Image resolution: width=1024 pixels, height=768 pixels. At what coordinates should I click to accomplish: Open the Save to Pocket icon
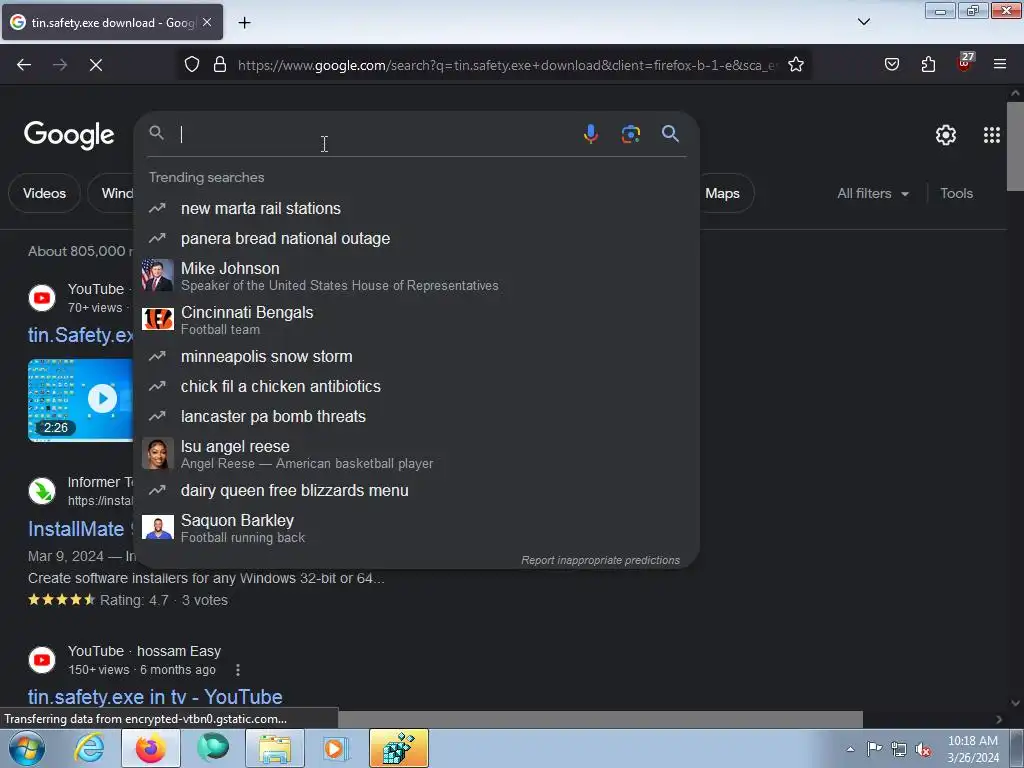891,65
